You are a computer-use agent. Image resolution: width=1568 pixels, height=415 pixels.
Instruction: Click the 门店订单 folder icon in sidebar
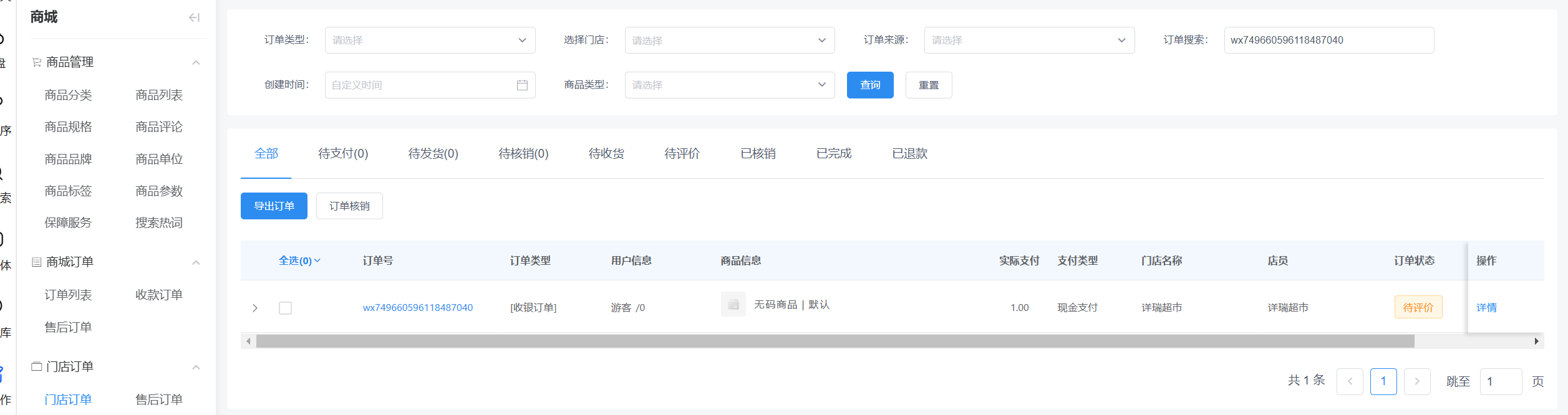pyautogui.click(x=37, y=366)
